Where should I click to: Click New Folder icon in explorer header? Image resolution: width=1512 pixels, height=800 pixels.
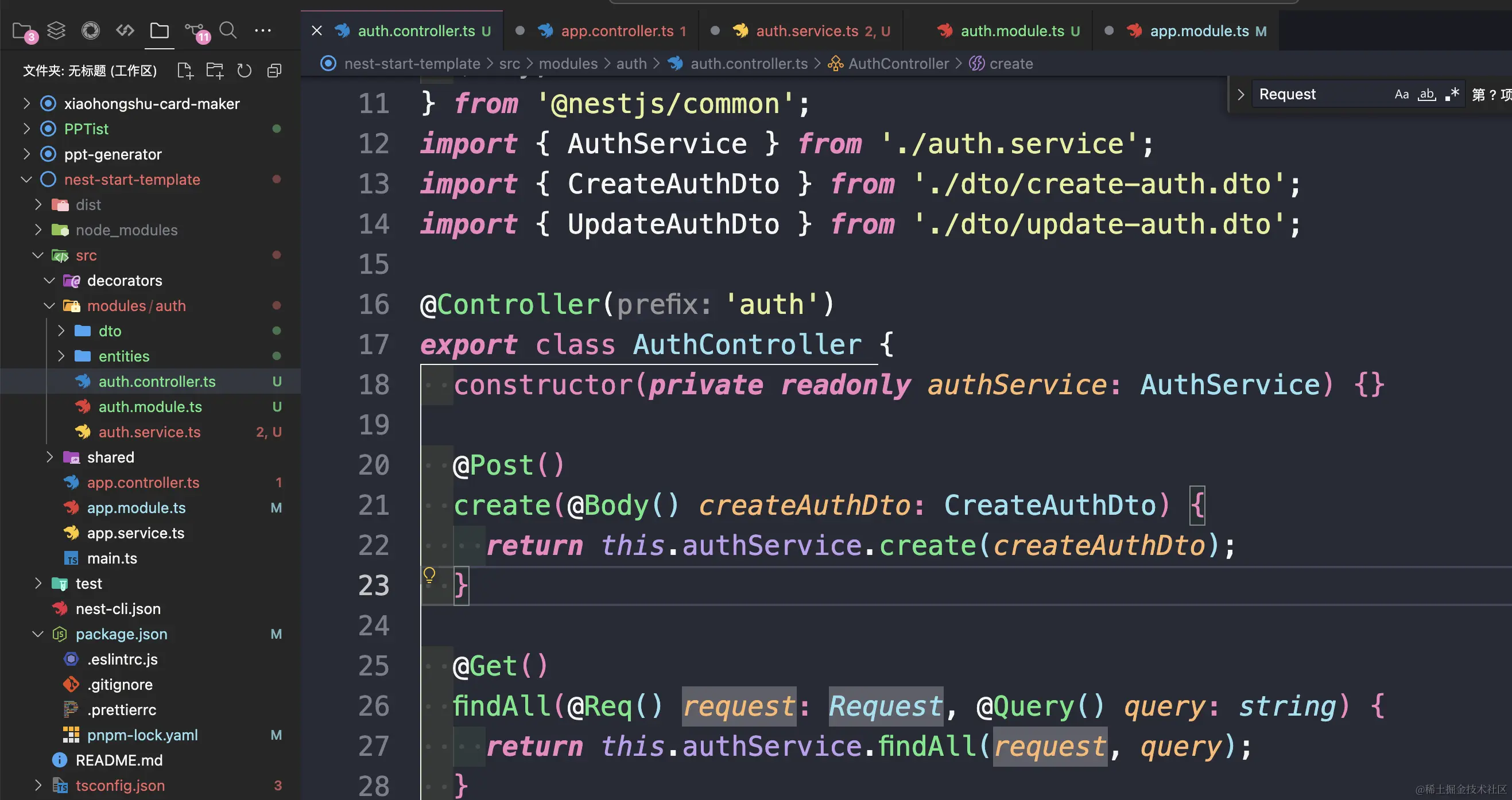[215, 71]
